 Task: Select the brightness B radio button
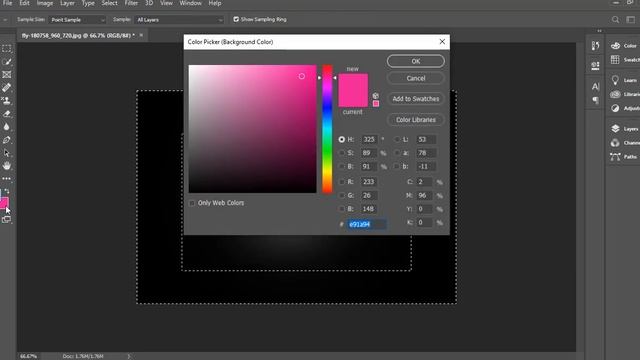tap(342, 167)
